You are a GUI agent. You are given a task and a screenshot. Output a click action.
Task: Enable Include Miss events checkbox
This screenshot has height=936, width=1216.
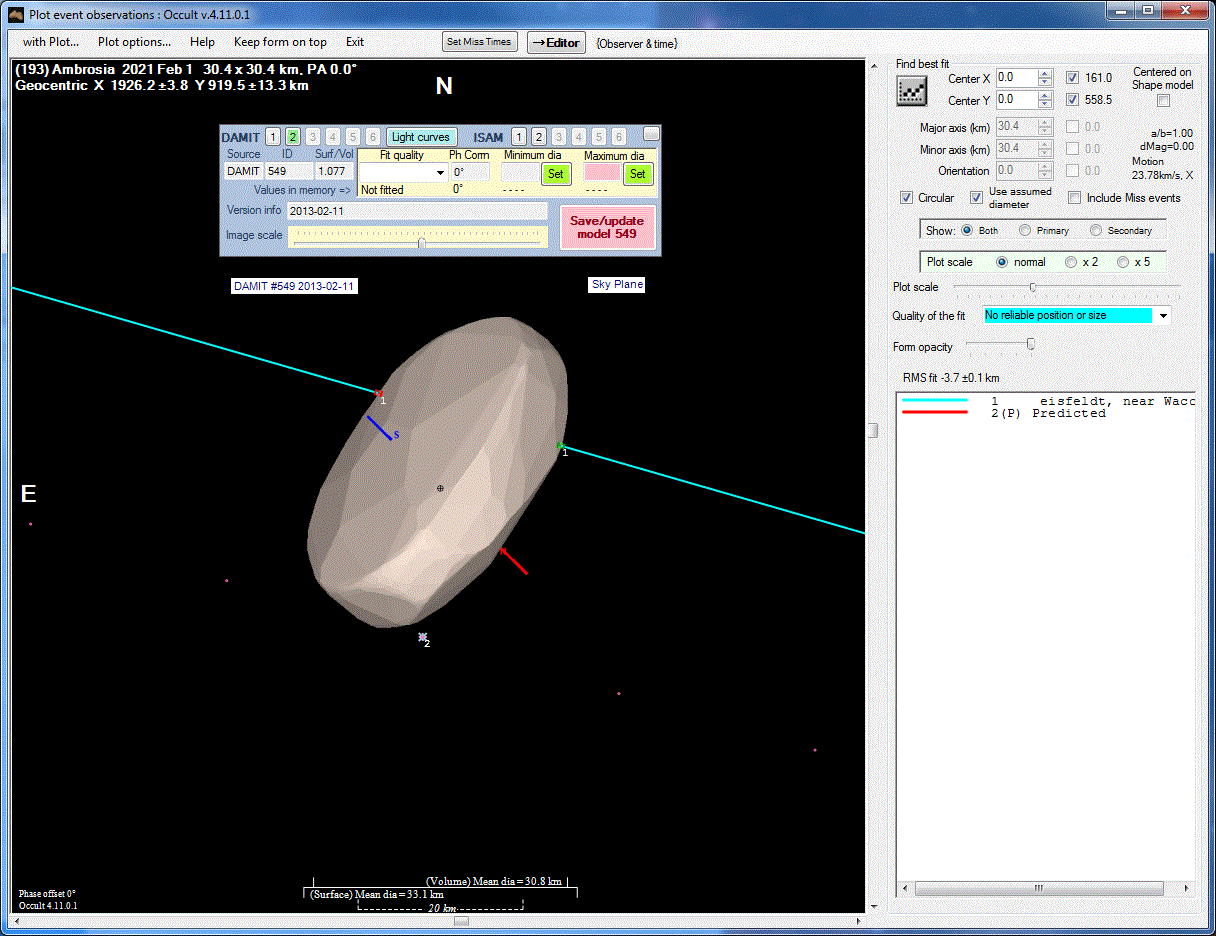coord(1075,198)
